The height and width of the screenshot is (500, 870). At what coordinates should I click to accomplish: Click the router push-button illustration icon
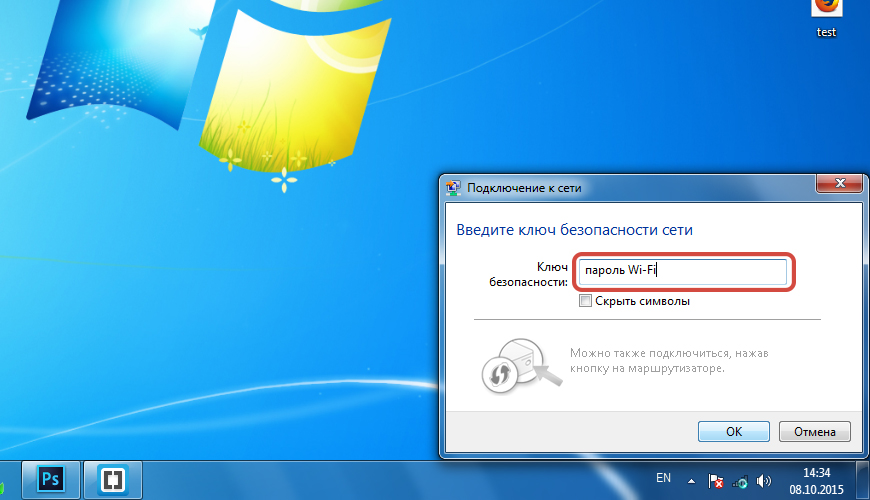click(x=520, y=366)
